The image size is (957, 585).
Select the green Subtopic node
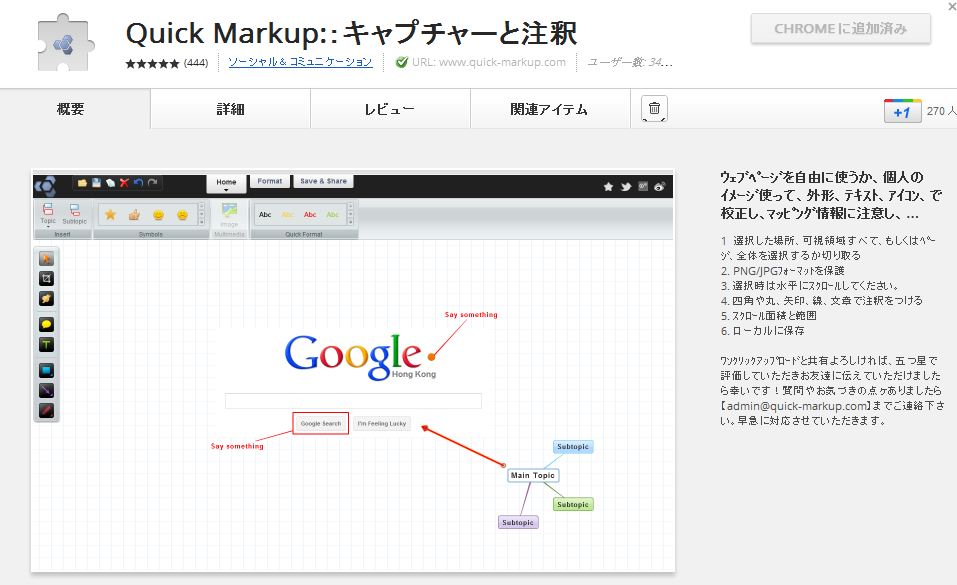coord(573,504)
